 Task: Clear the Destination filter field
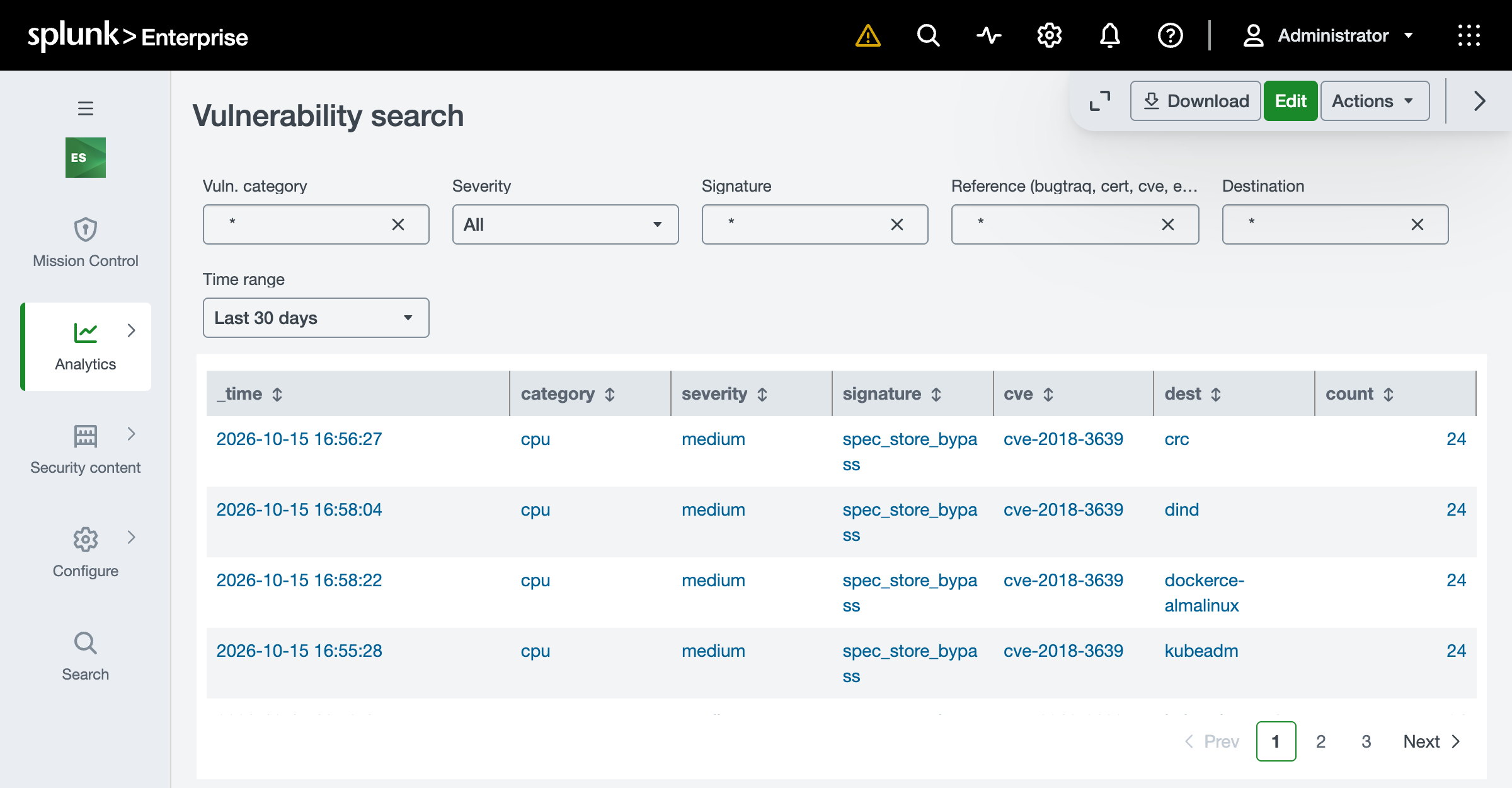click(x=1417, y=224)
